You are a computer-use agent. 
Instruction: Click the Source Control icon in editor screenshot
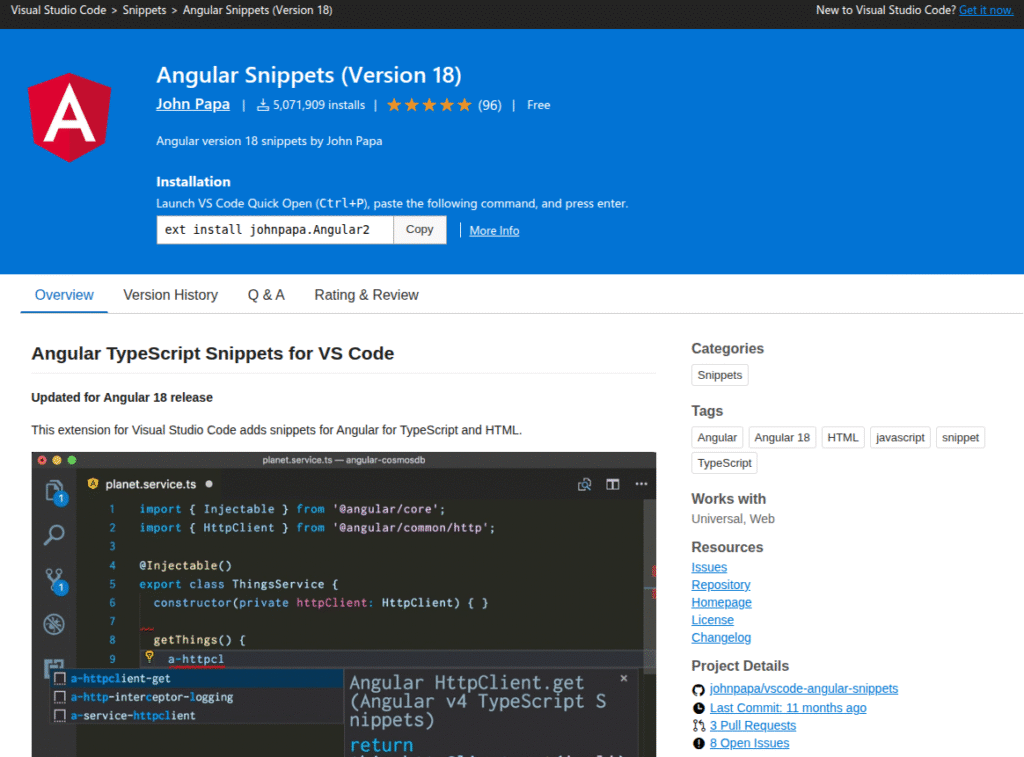(55, 579)
